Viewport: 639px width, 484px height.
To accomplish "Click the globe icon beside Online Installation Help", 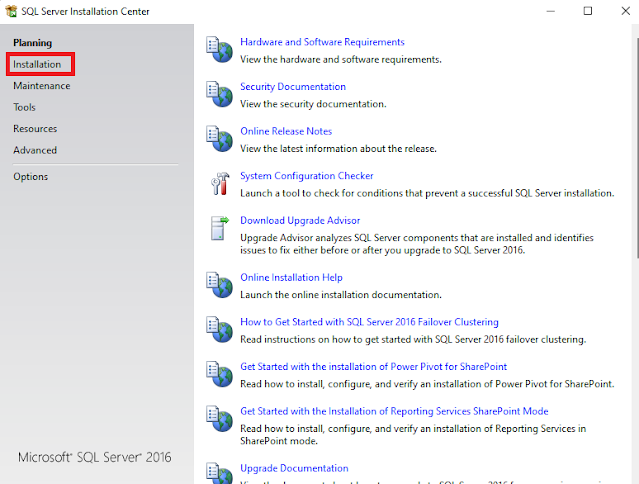I will [x=219, y=285].
